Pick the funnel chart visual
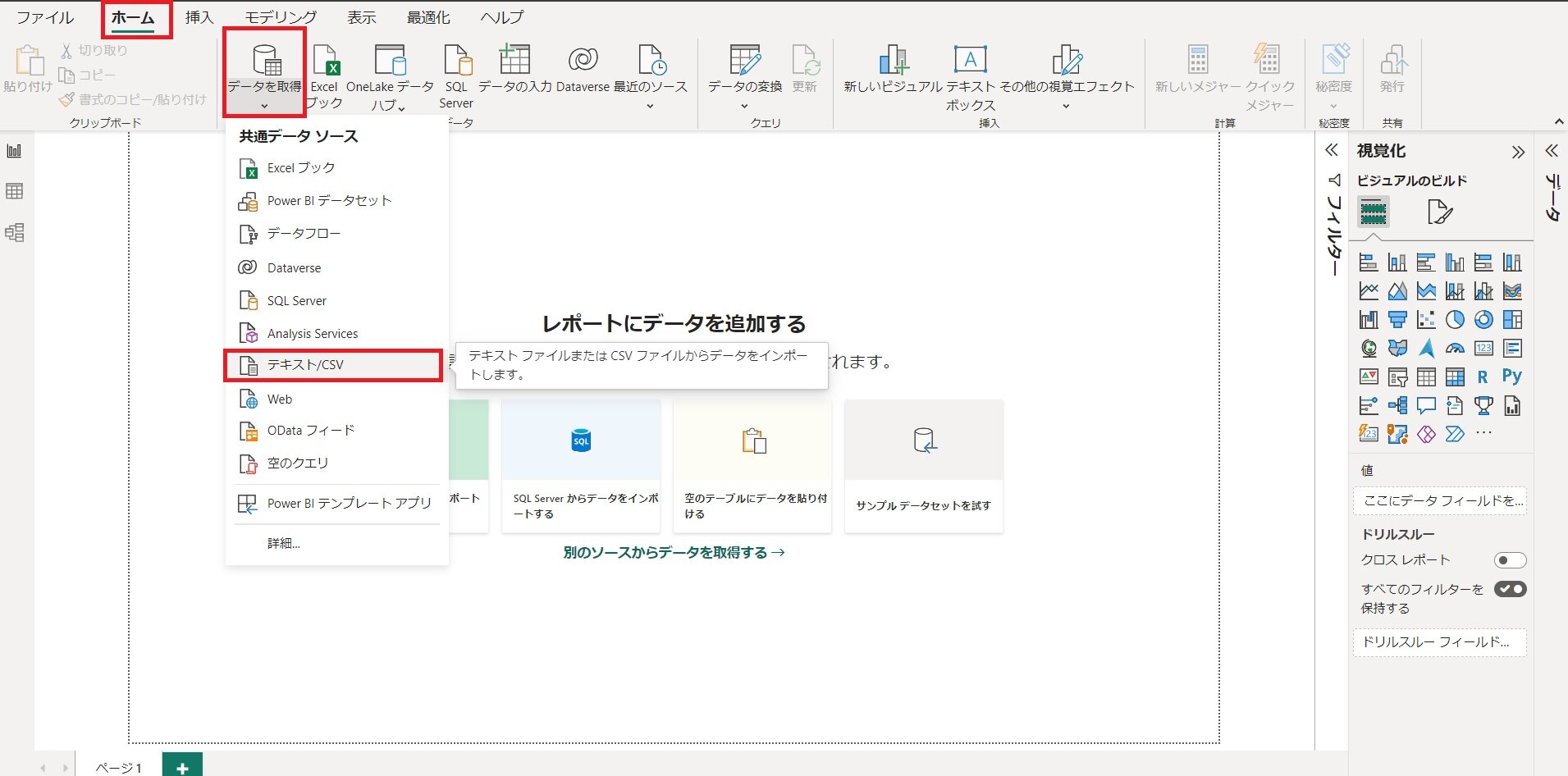Image resolution: width=1568 pixels, height=776 pixels. (x=1397, y=320)
